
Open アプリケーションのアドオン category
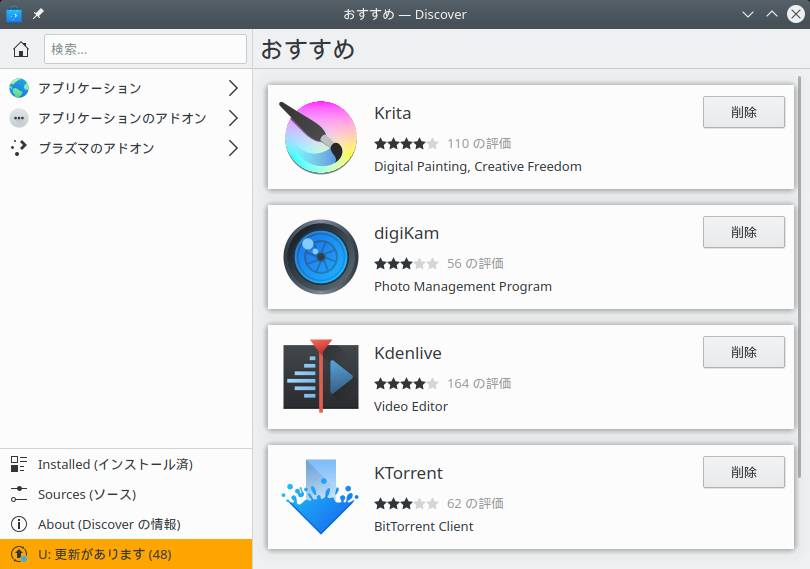tap(126, 118)
